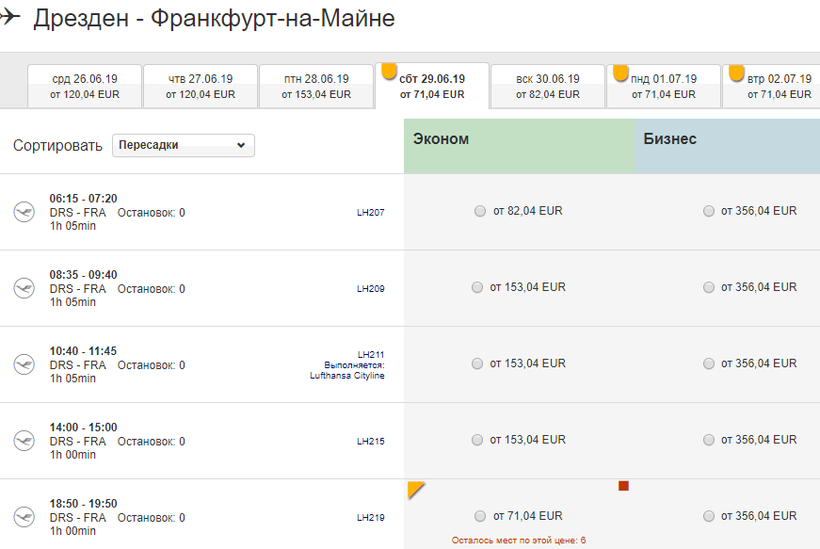Switch to the срд 26.06.19 date tab
The height and width of the screenshot is (549, 820).
pyautogui.click(x=85, y=86)
